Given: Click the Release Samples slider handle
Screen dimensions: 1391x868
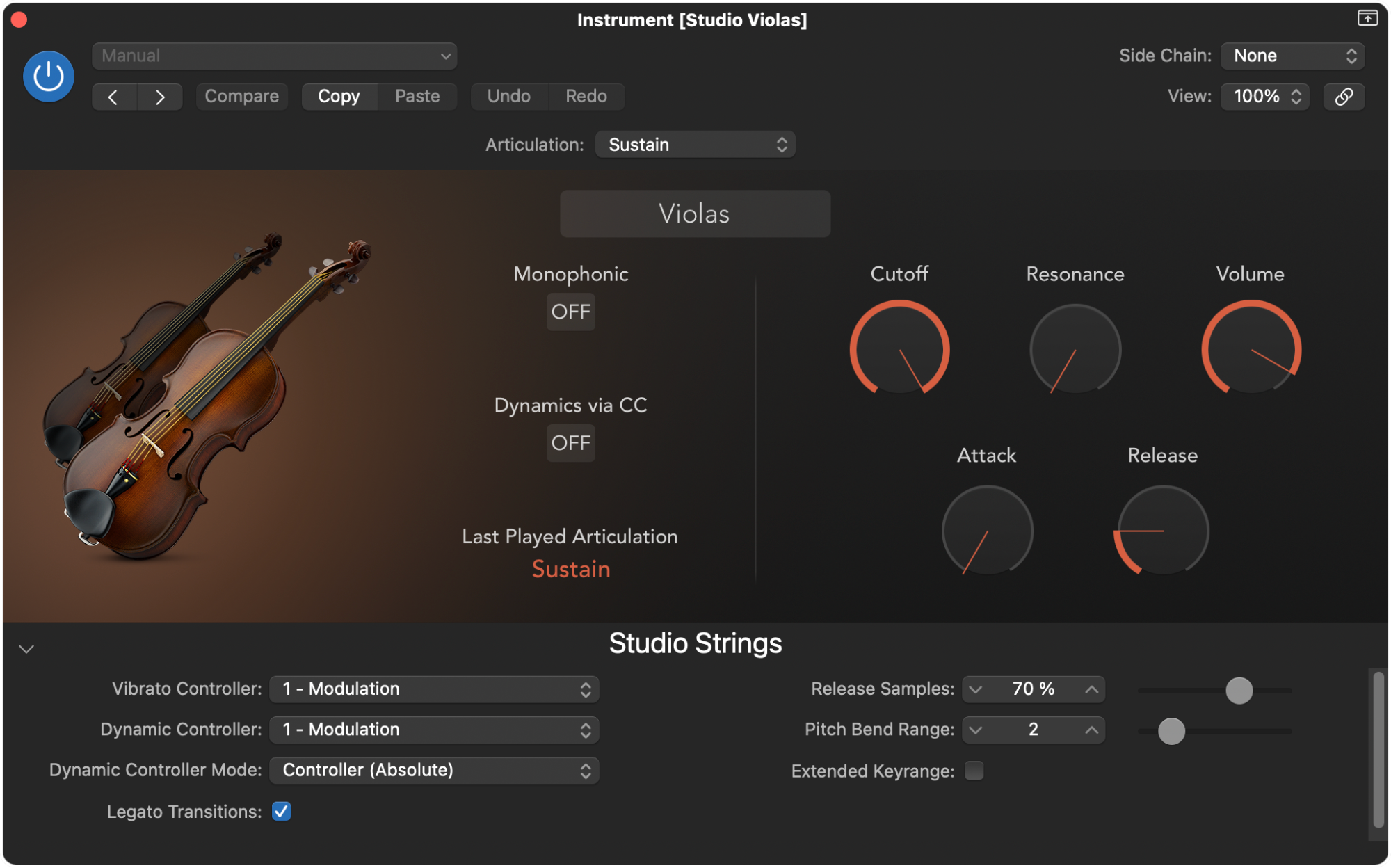Looking at the screenshot, I should 1239,691.
